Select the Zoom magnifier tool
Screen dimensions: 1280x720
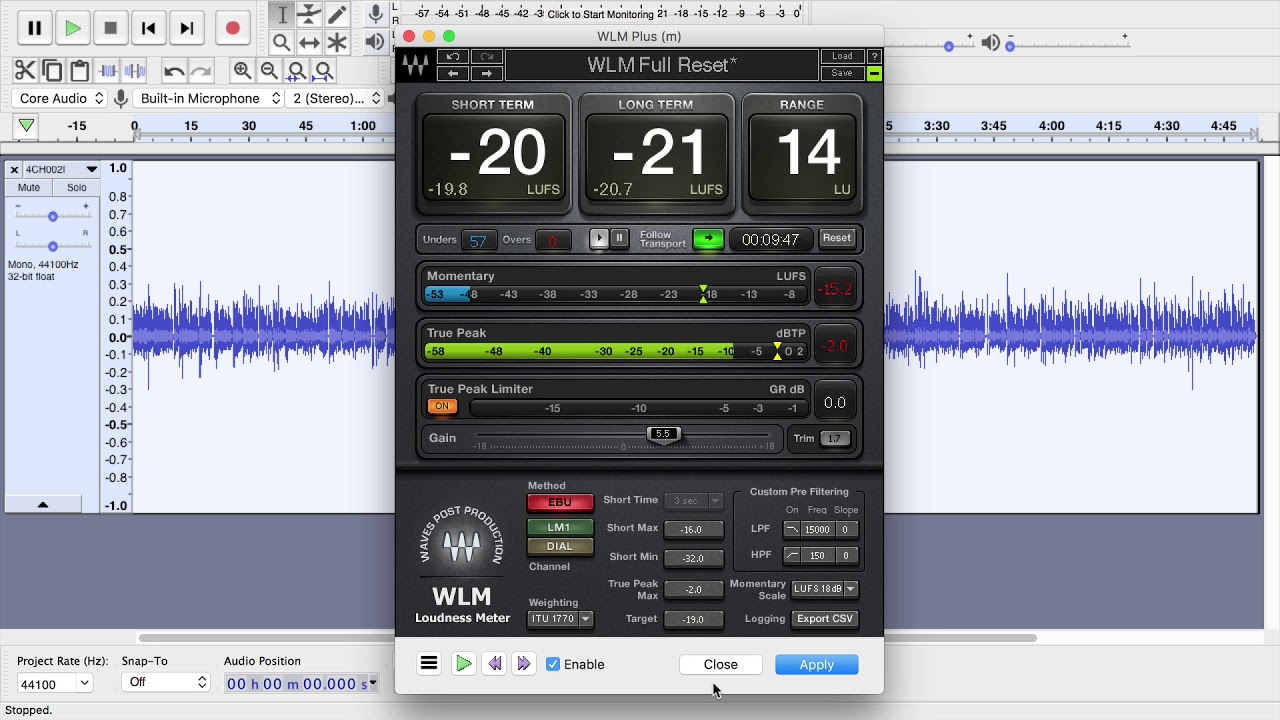click(282, 42)
